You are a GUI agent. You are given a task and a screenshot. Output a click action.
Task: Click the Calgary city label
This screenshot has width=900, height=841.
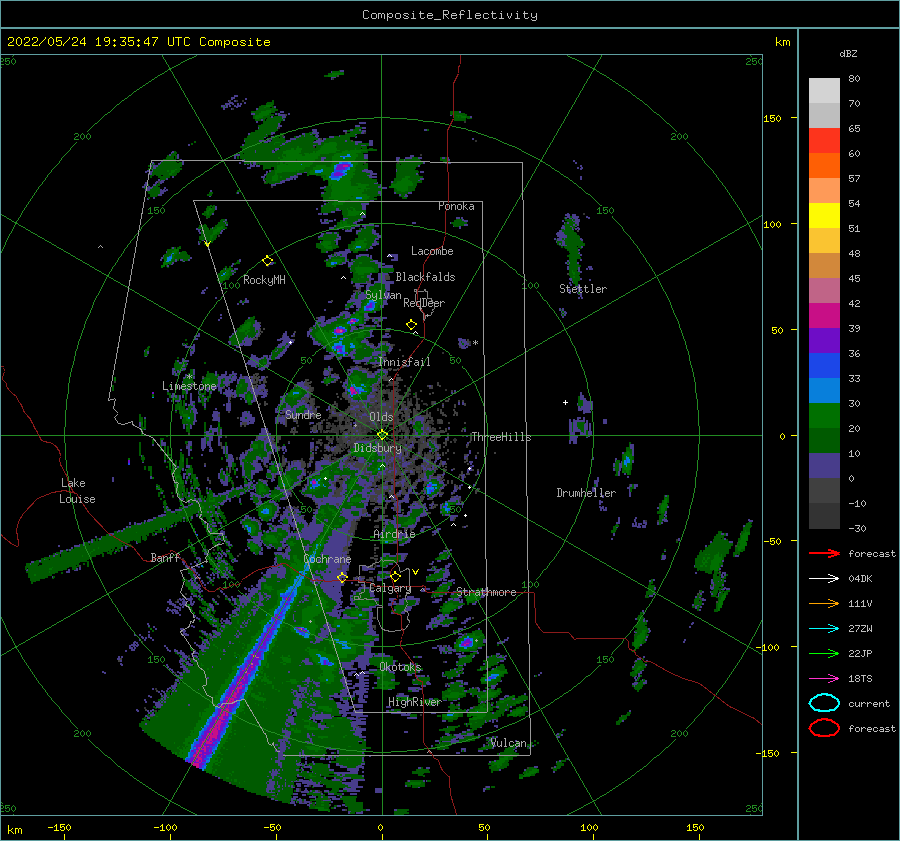point(390,588)
